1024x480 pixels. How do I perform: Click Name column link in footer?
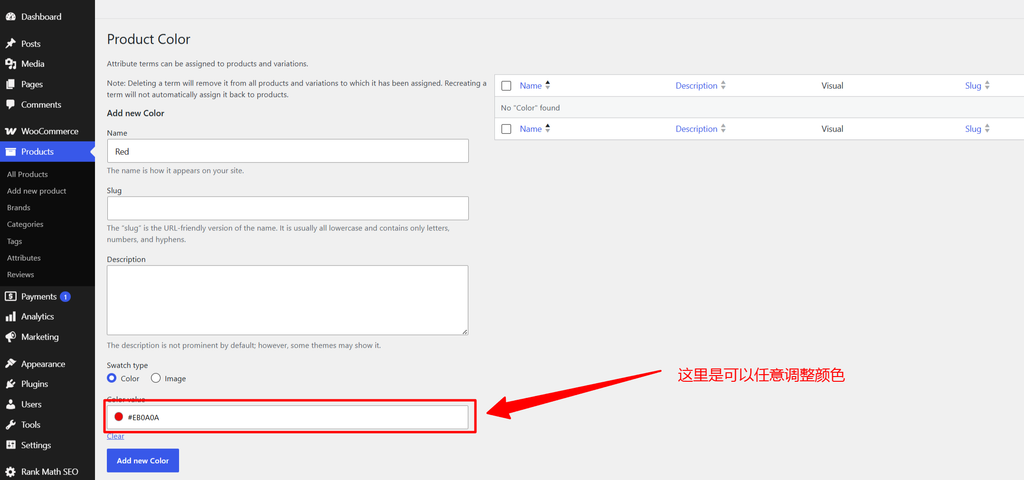[x=530, y=129]
